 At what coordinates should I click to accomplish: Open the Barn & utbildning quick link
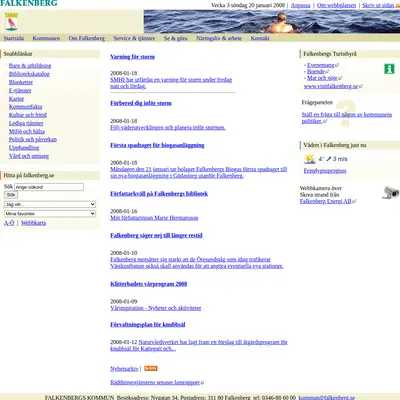click(30, 66)
